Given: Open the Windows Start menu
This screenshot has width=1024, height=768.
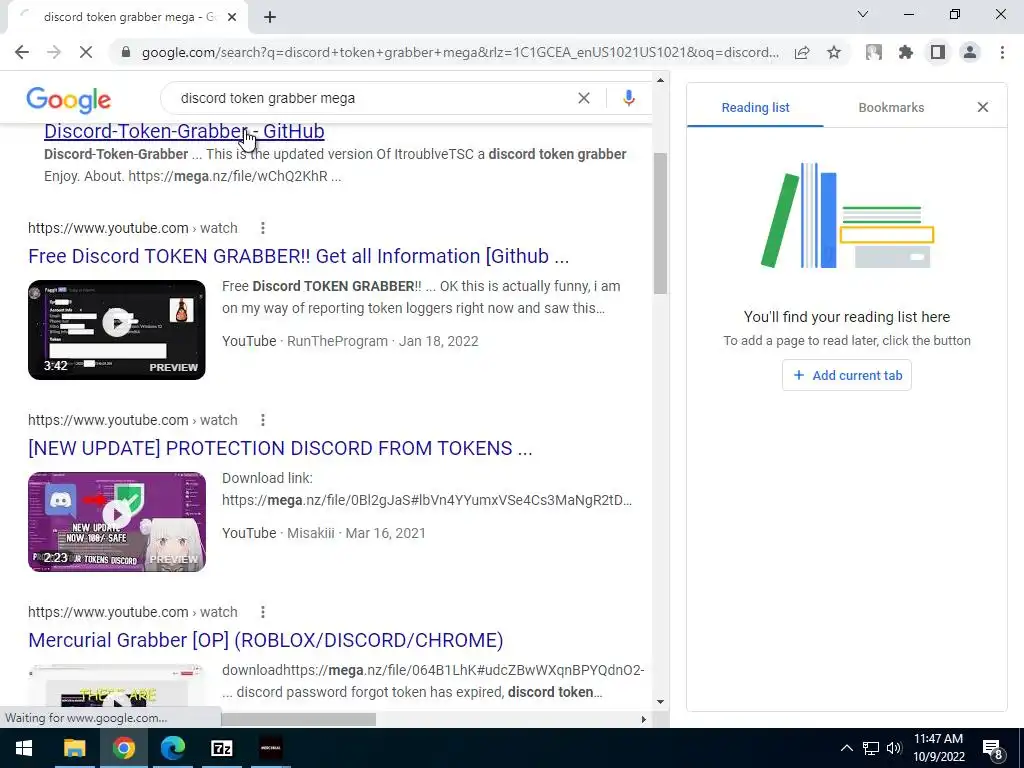Looking at the screenshot, I should (24, 748).
